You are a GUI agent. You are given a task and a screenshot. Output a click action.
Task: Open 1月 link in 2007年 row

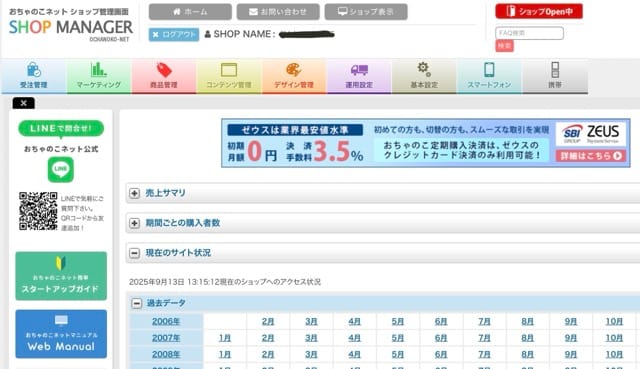[225, 338]
